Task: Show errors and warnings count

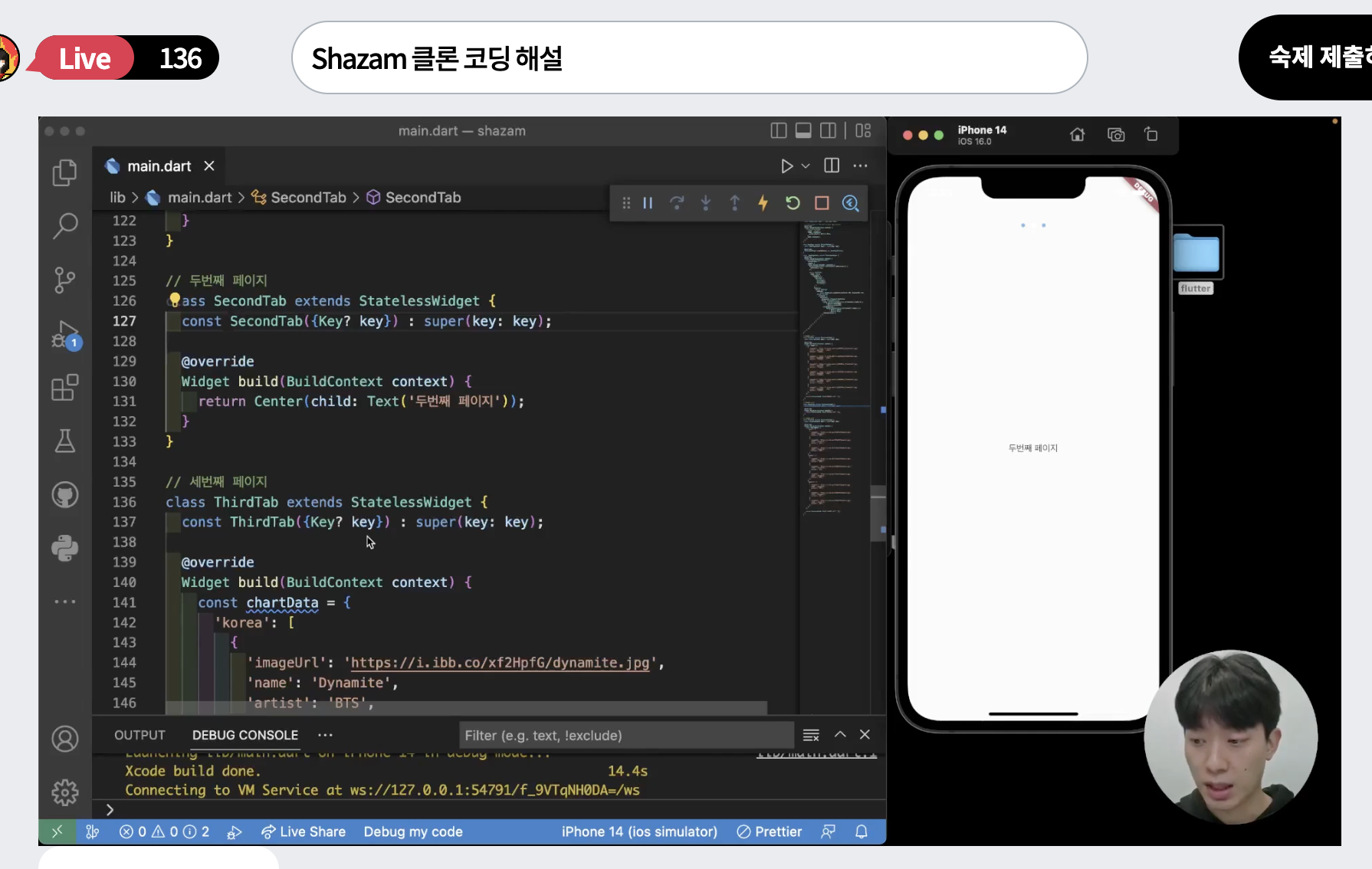Action: click(x=164, y=831)
